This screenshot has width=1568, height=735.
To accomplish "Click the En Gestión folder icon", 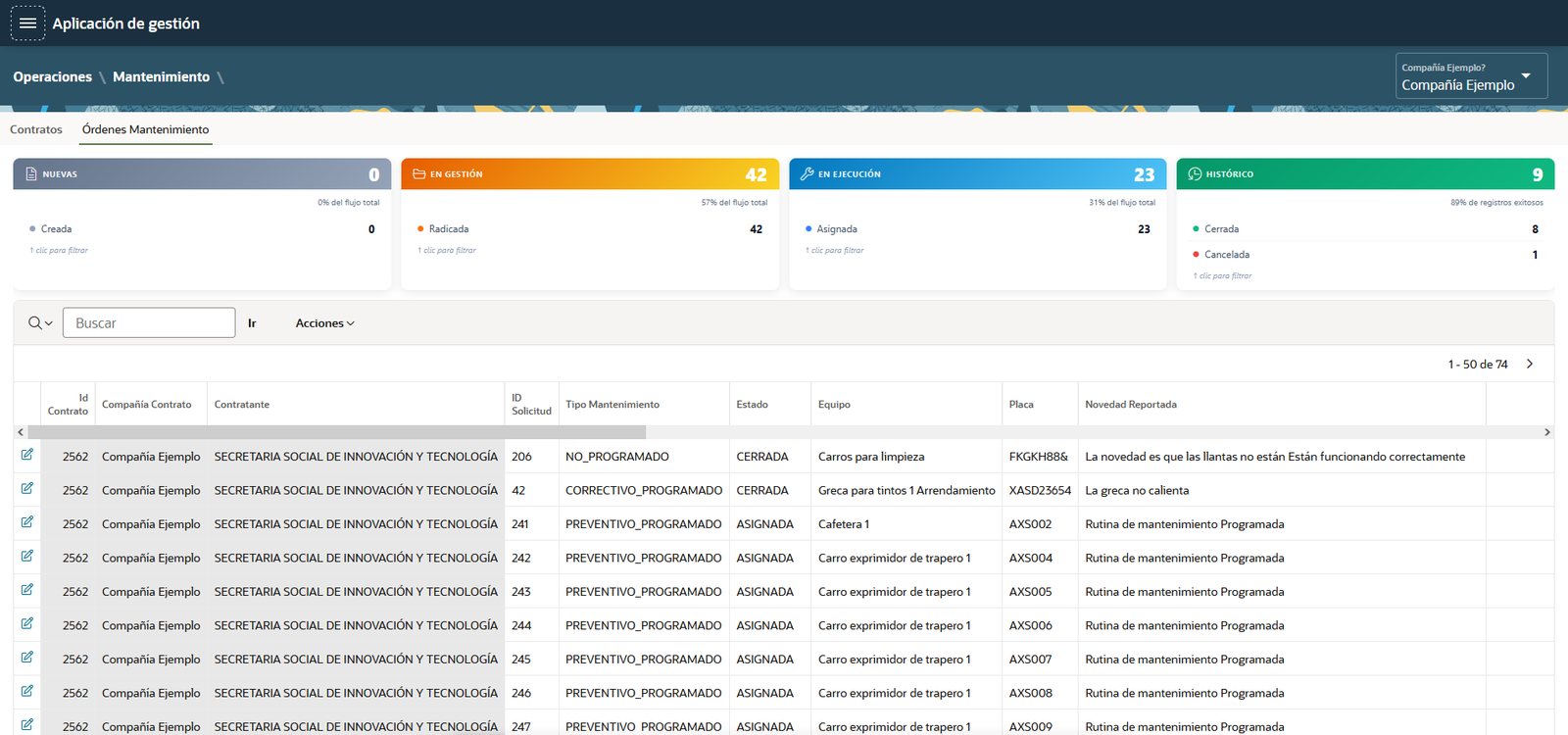I will pyautogui.click(x=419, y=173).
